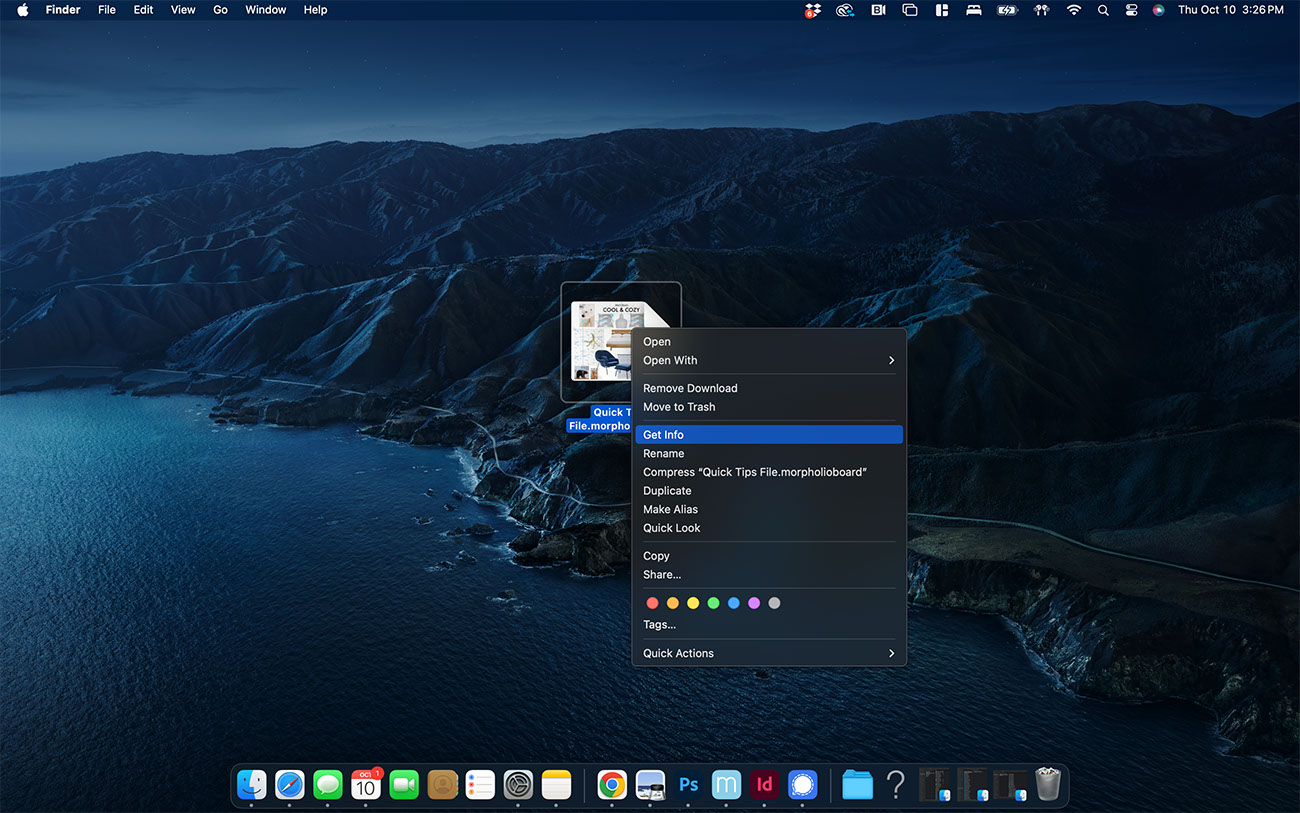Click Move to Trash option
The width and height of the screenshot is (1300, 813).
pos(679,407)
